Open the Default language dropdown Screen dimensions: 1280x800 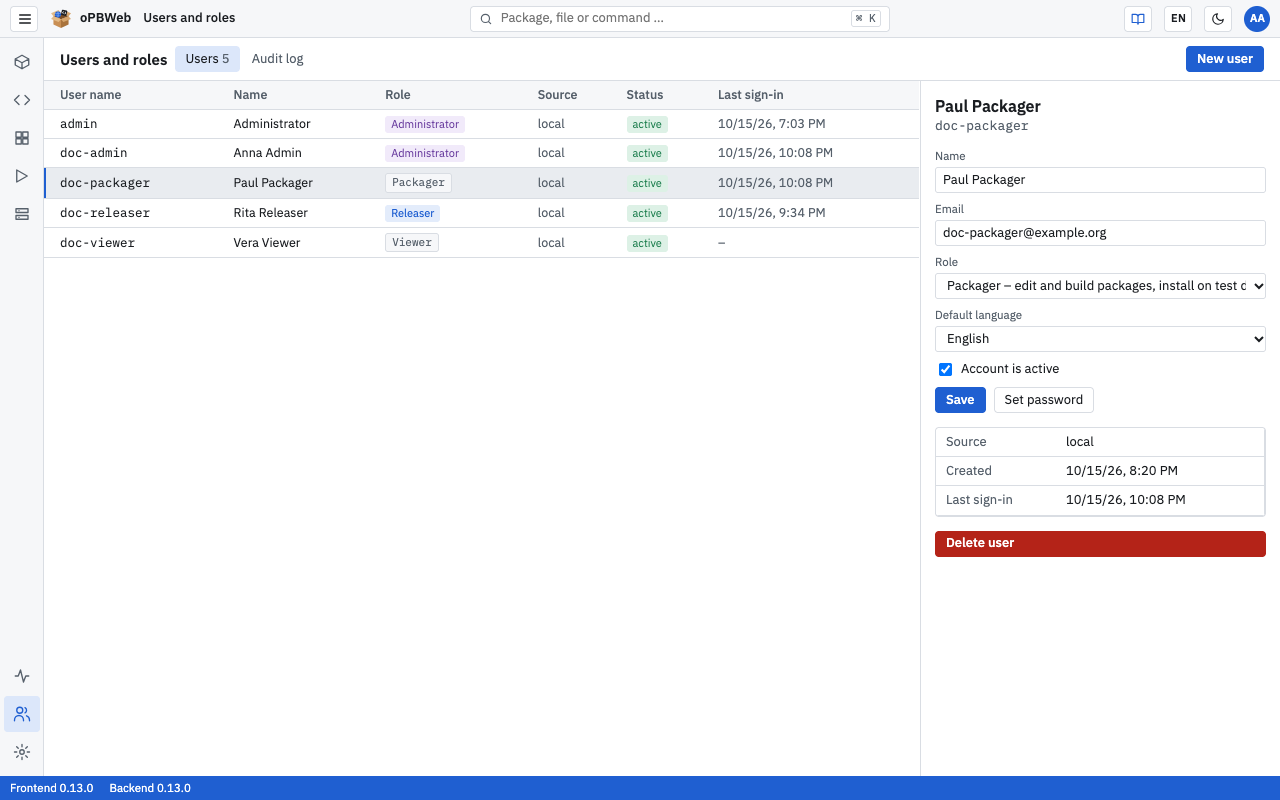(1100, 339)
